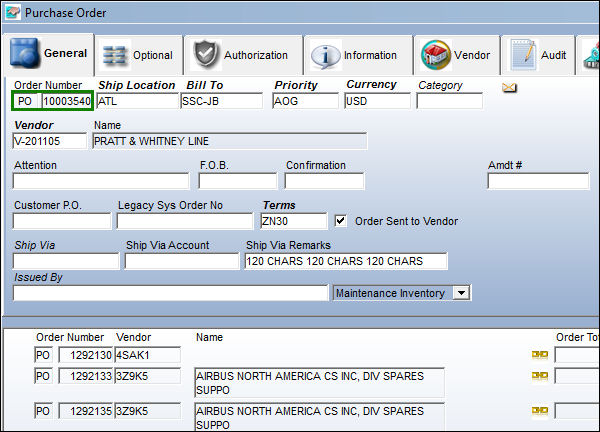Click the Authorization shield checkmark icon
Image resolution: width=600 pixels, height=432 pixels.
click(206, 55)
